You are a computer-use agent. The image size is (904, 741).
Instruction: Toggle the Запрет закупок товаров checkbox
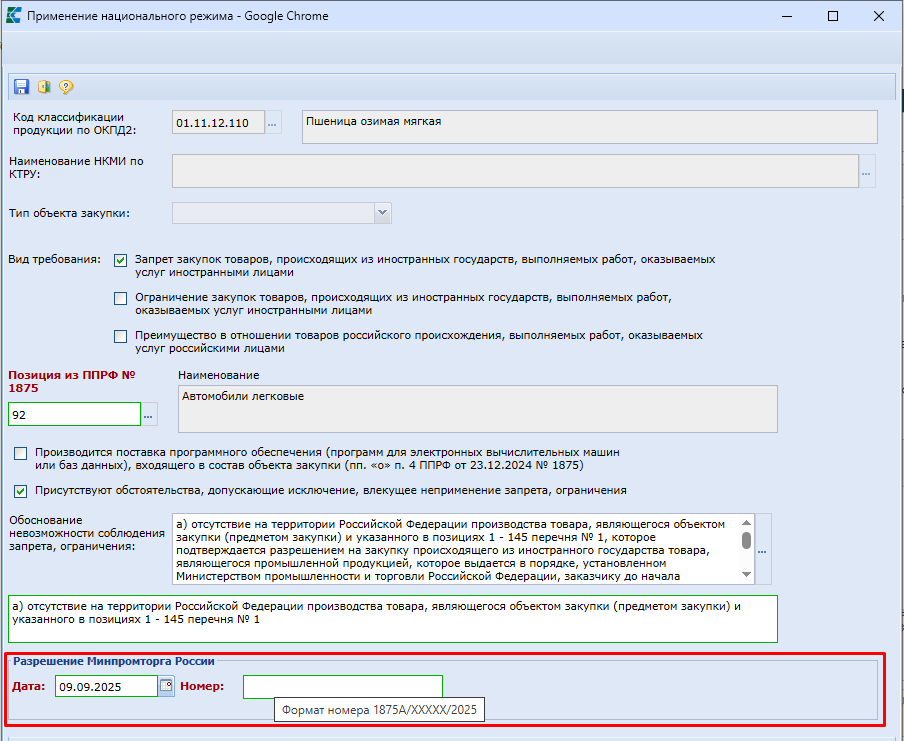(x=120, y=261)
